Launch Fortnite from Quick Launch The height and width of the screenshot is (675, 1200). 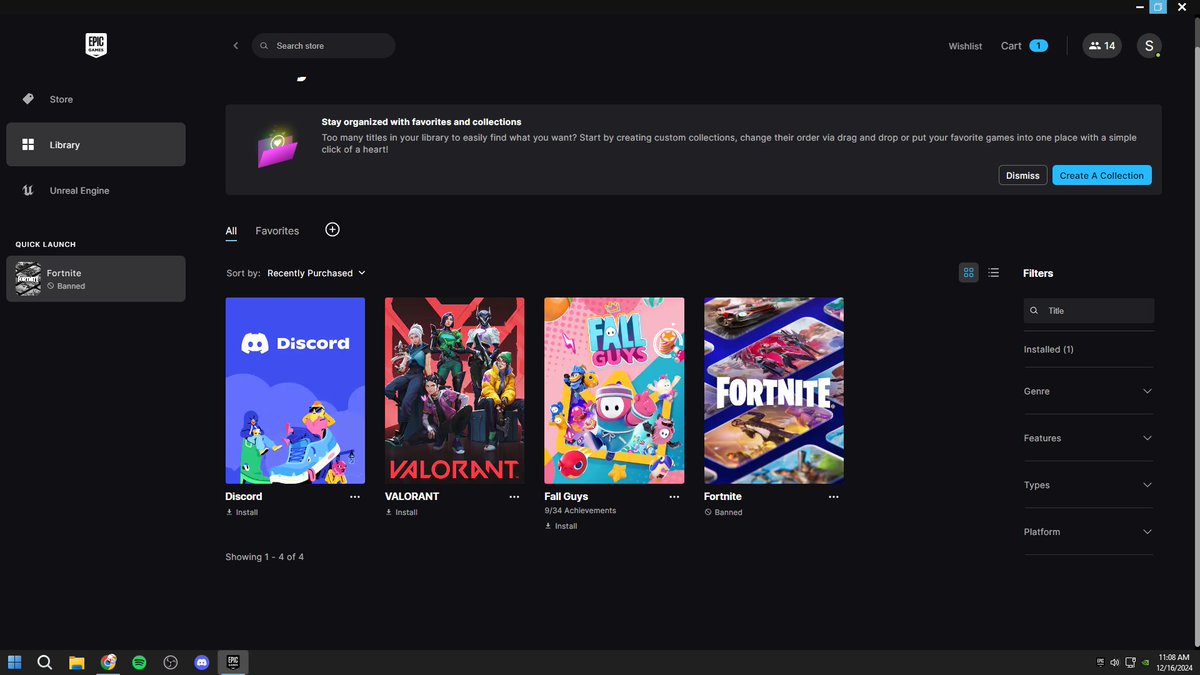point(96,279)
